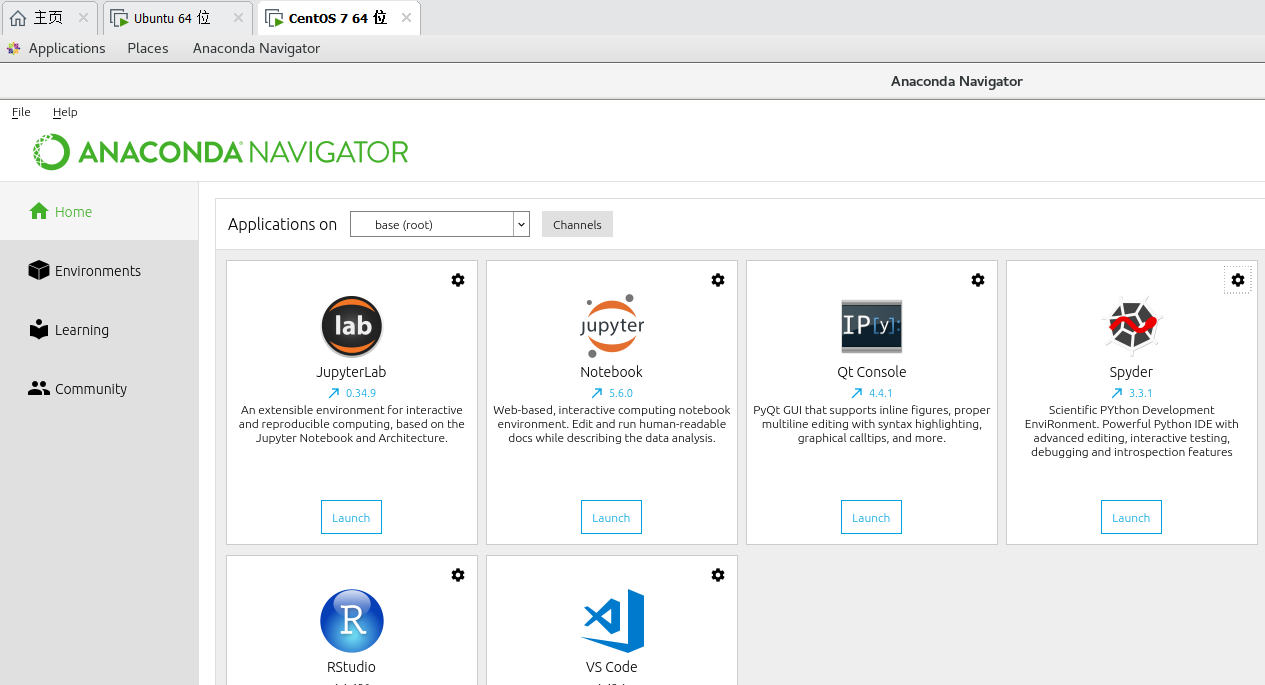1265x685 pixels.
Task: Click the GNOME Applications menu icon
Action: (13, 48)
